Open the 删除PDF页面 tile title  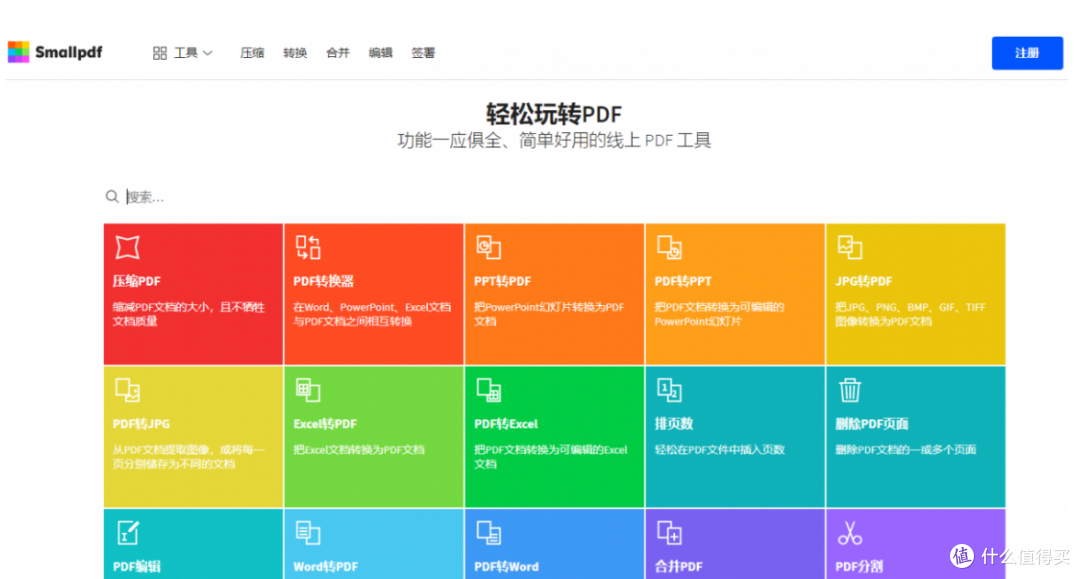pyautogui.click(x=871, y=424)
